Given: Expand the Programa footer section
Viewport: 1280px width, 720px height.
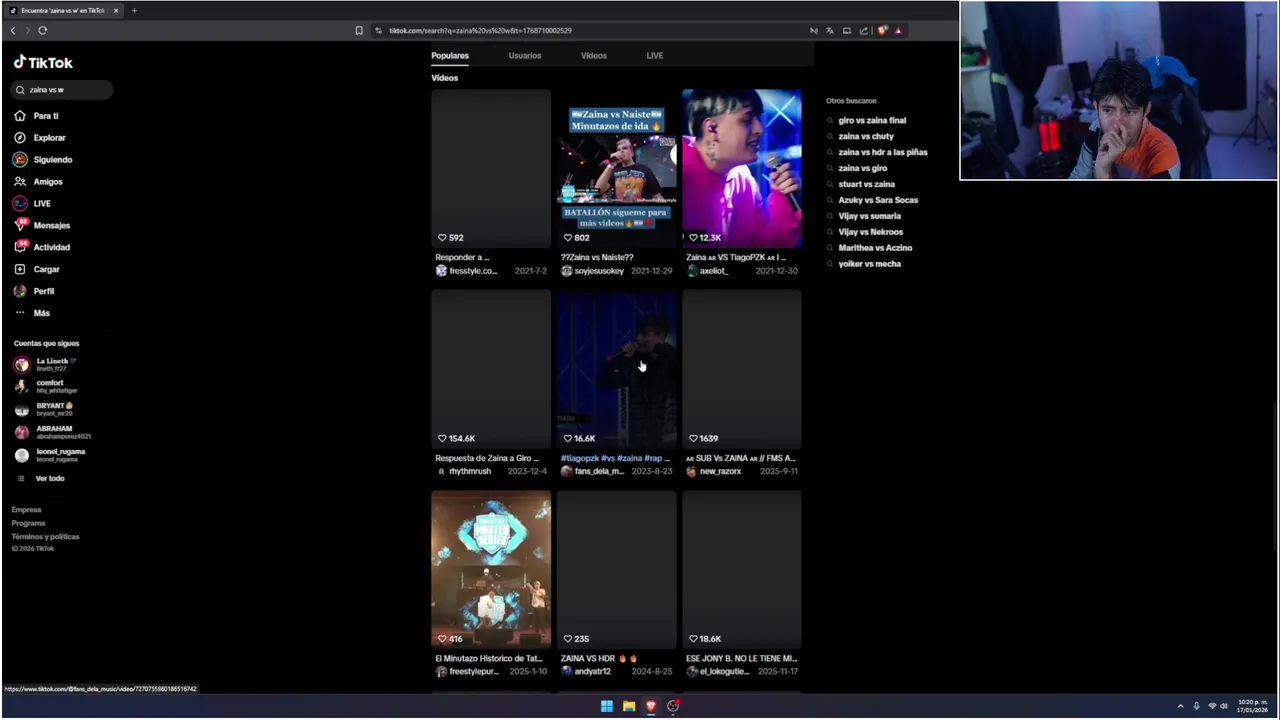Looking at the screenshot, I should tap(29, 523).
